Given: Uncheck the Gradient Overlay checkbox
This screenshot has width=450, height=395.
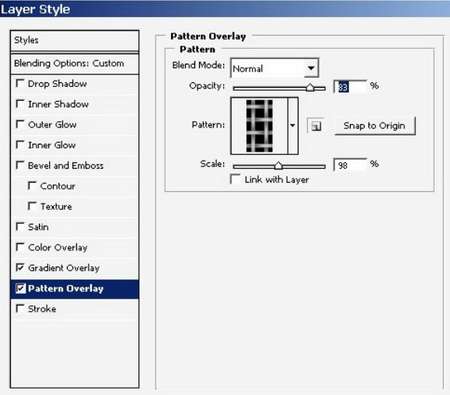Looking at the screenshot, I should 20,267.
